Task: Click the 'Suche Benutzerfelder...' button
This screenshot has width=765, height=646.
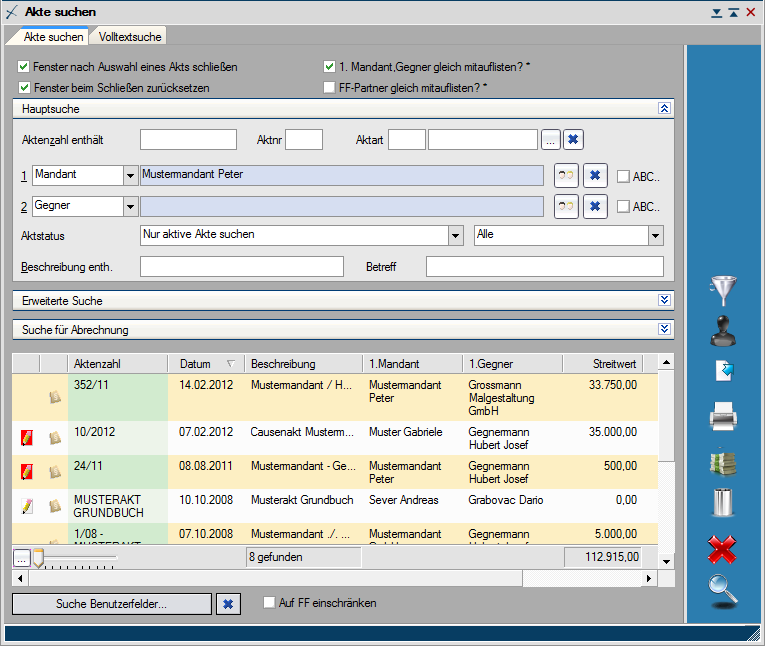Action: coord(111,604)
